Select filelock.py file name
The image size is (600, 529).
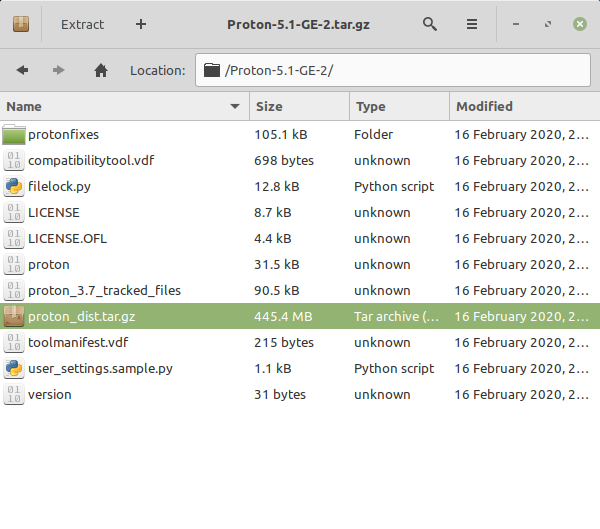(x=59, y=186)
